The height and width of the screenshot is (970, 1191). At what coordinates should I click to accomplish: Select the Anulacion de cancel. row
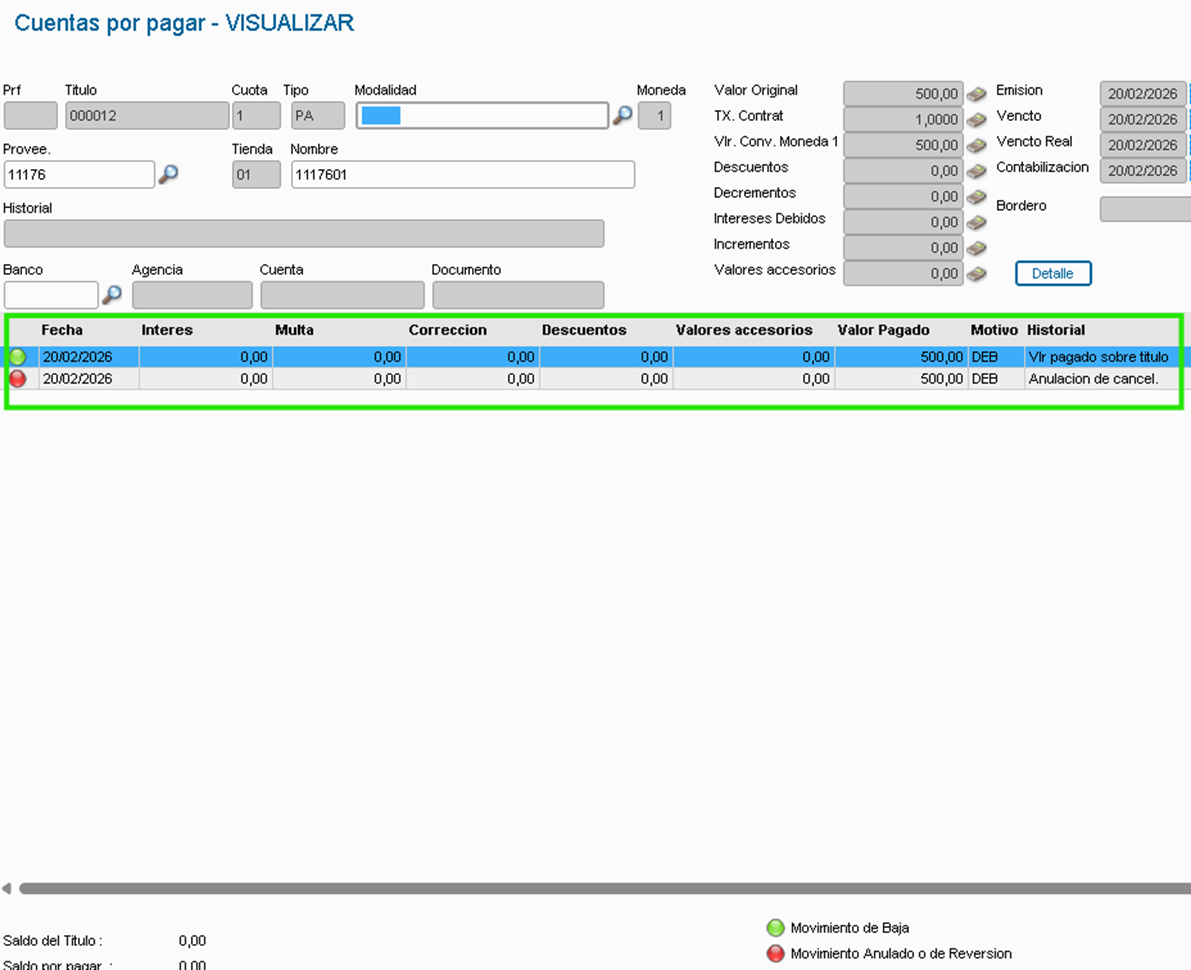tap(593, 378)
